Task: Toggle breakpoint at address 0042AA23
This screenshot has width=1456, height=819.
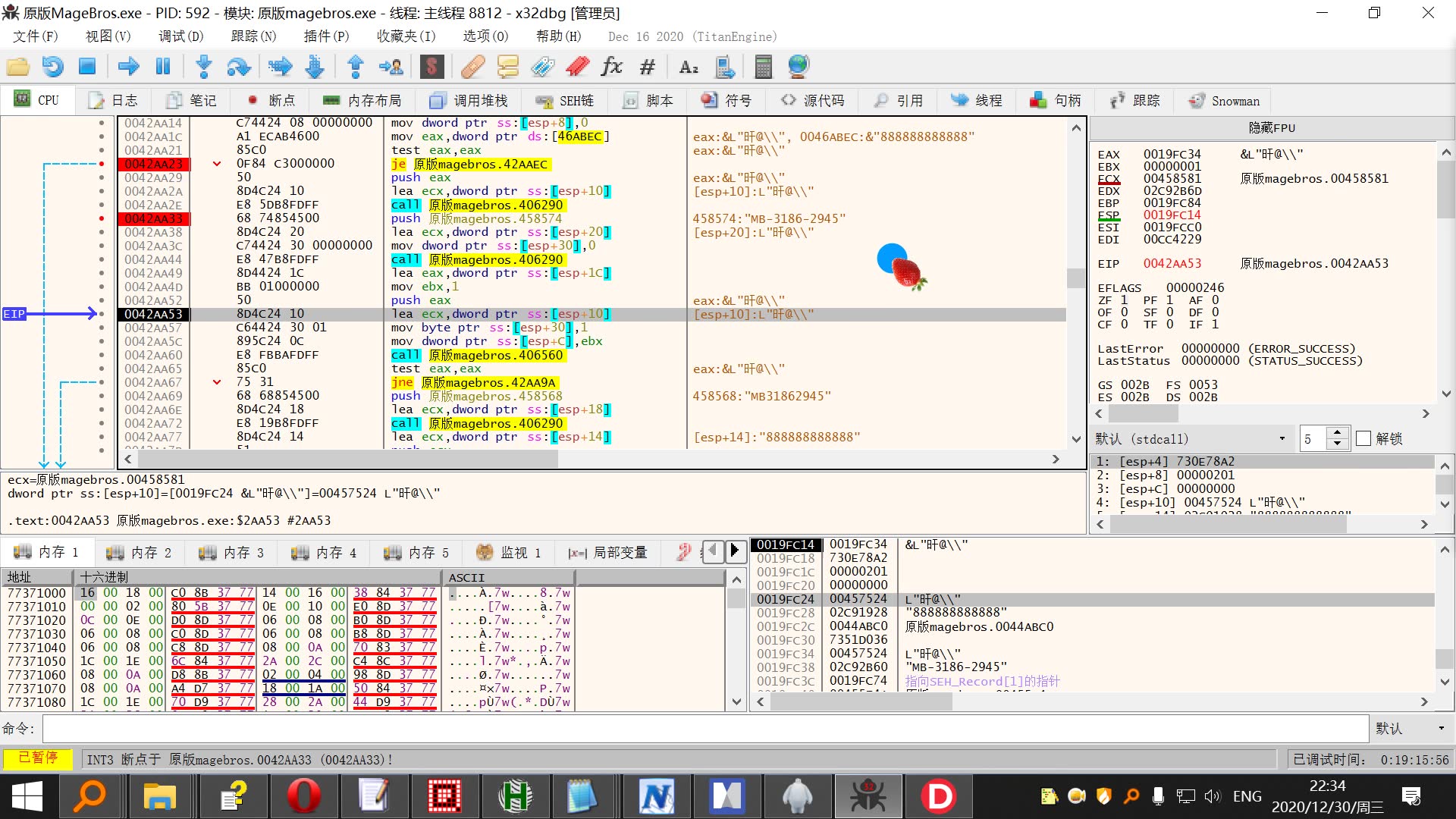Action: coord(102,164)
